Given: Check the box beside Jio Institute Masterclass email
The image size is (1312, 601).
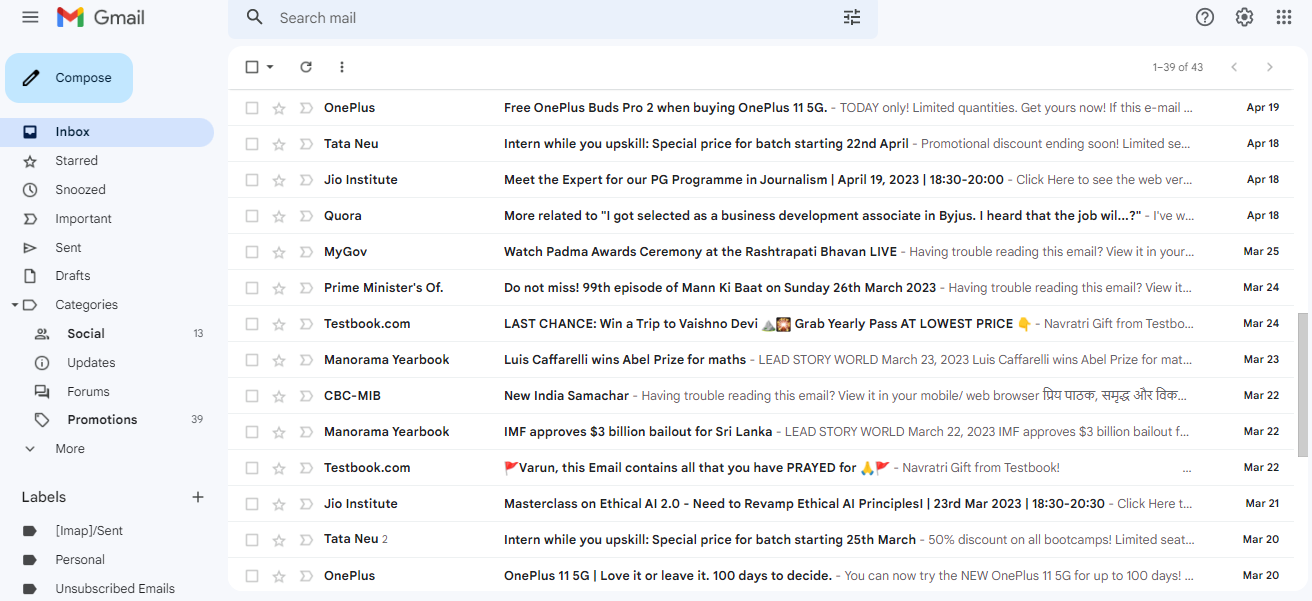Looking at the screenshot, I should coord(252,504).
